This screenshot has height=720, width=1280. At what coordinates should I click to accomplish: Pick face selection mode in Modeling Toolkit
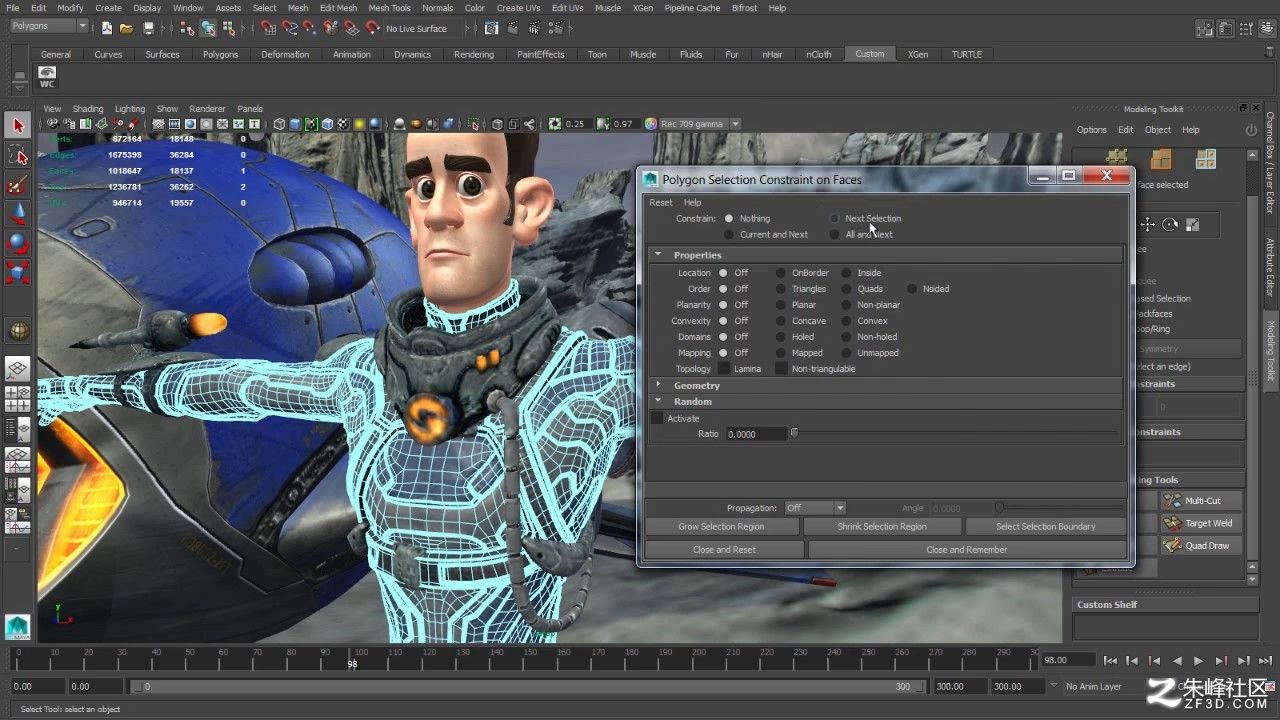point(1206,160)
